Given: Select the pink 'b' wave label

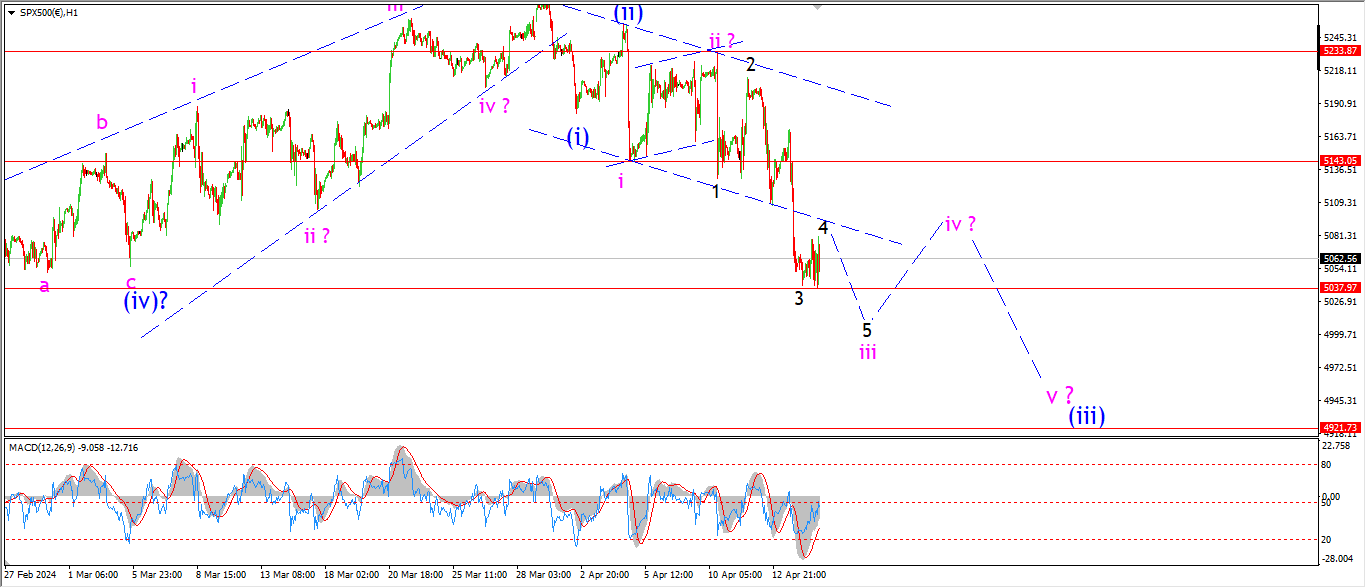Looking at the screenshot, I should [102, 123].
